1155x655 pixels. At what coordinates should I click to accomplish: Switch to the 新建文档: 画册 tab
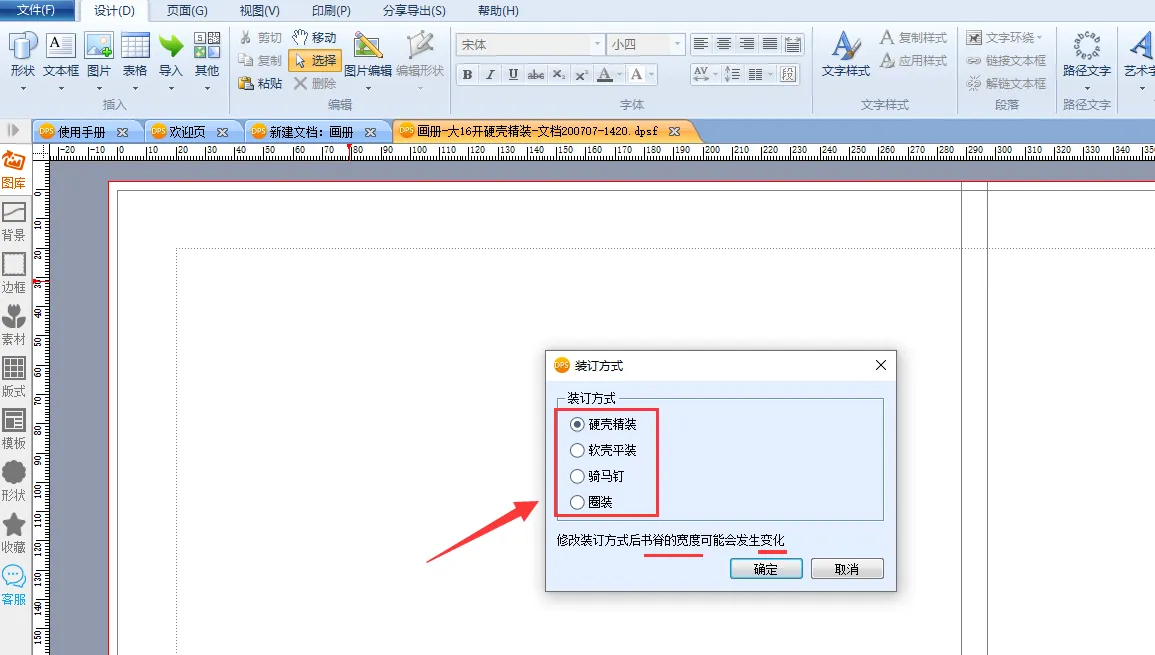[x=311, y=132]
